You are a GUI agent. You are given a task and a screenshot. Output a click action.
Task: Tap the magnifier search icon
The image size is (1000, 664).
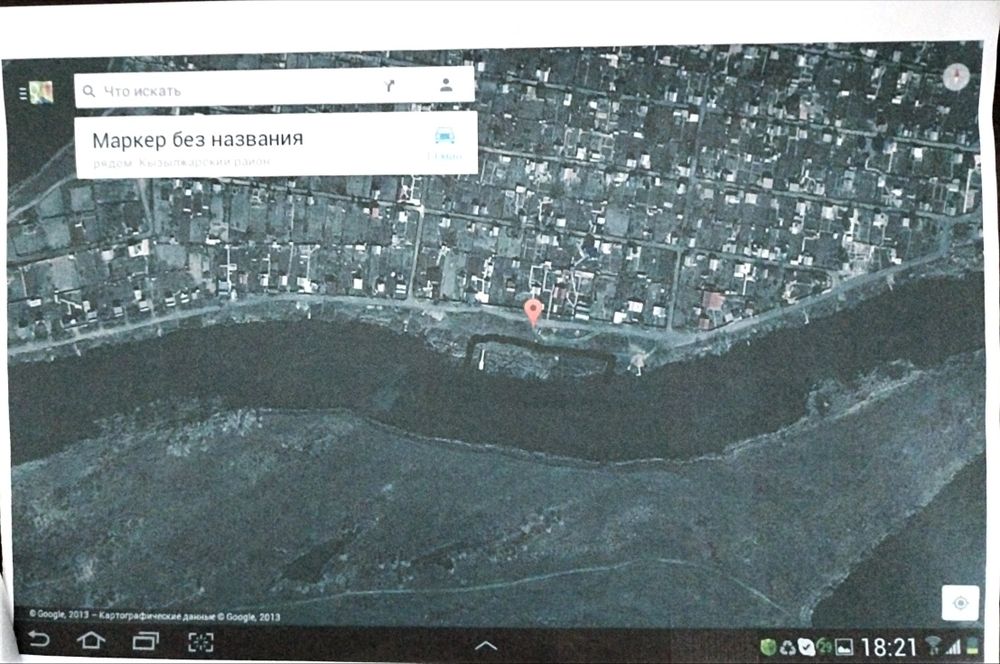89,91
